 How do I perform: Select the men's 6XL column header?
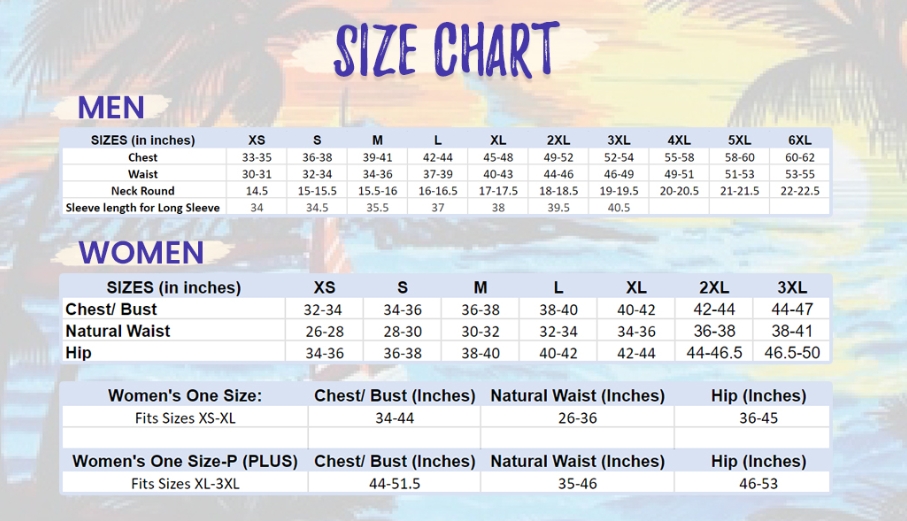799,140
